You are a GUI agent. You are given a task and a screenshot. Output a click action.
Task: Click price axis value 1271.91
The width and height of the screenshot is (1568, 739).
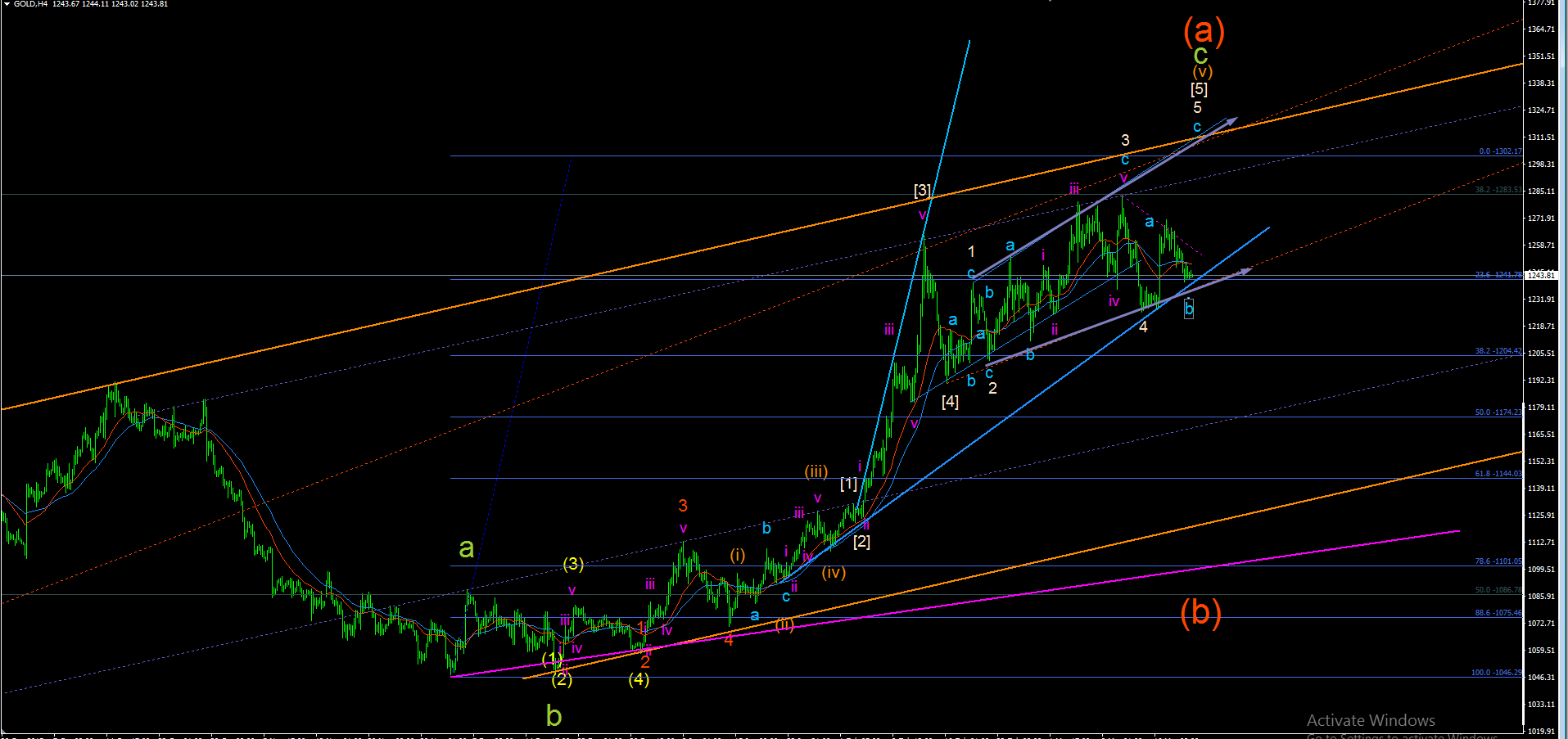[1541, 219]
